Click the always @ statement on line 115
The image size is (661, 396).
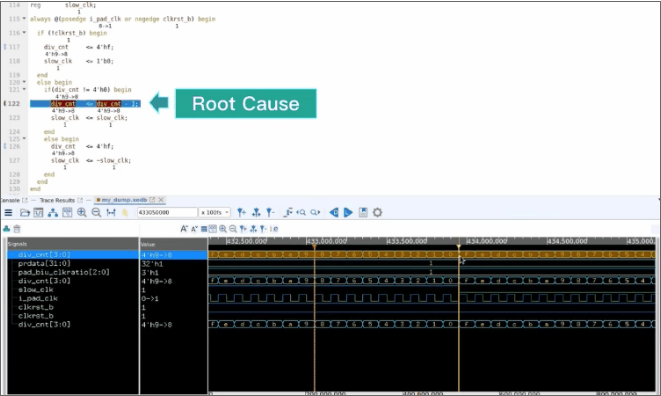click(x=123, y=19)
